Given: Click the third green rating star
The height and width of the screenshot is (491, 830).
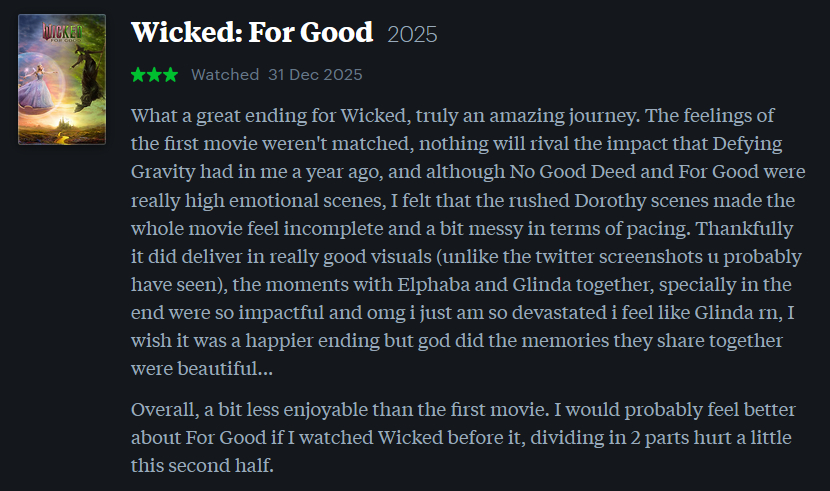Looking at the screenshot, I should pyautogui.click(x=170, y=75).
